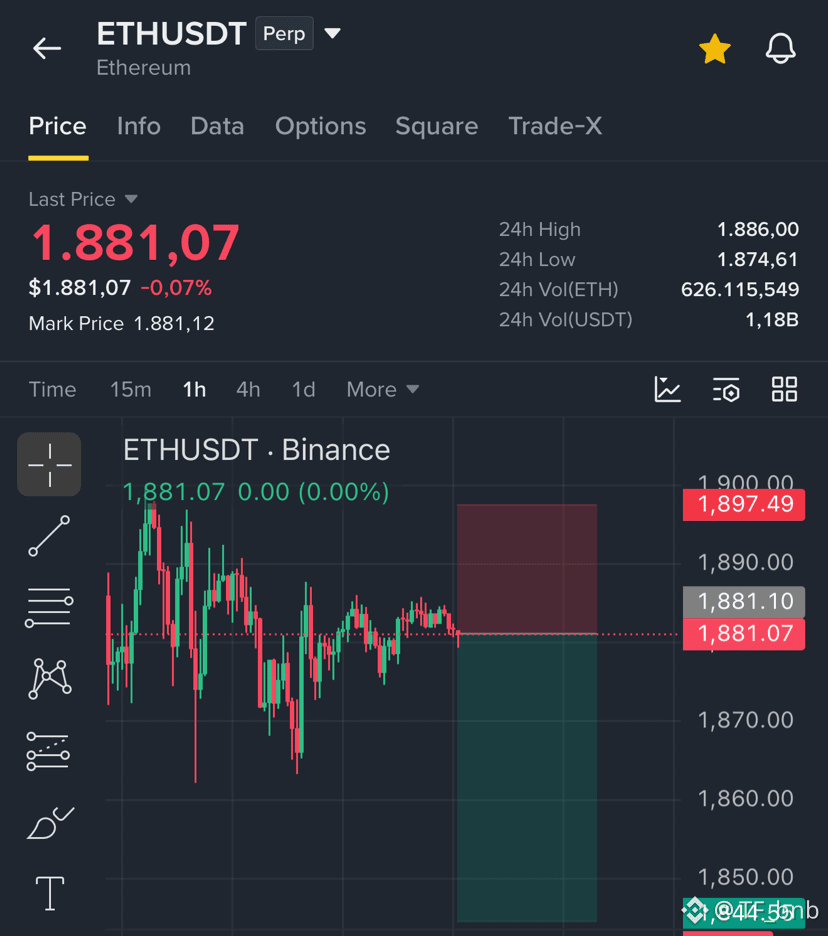Click the green profit zone on chart

point(527,778)
